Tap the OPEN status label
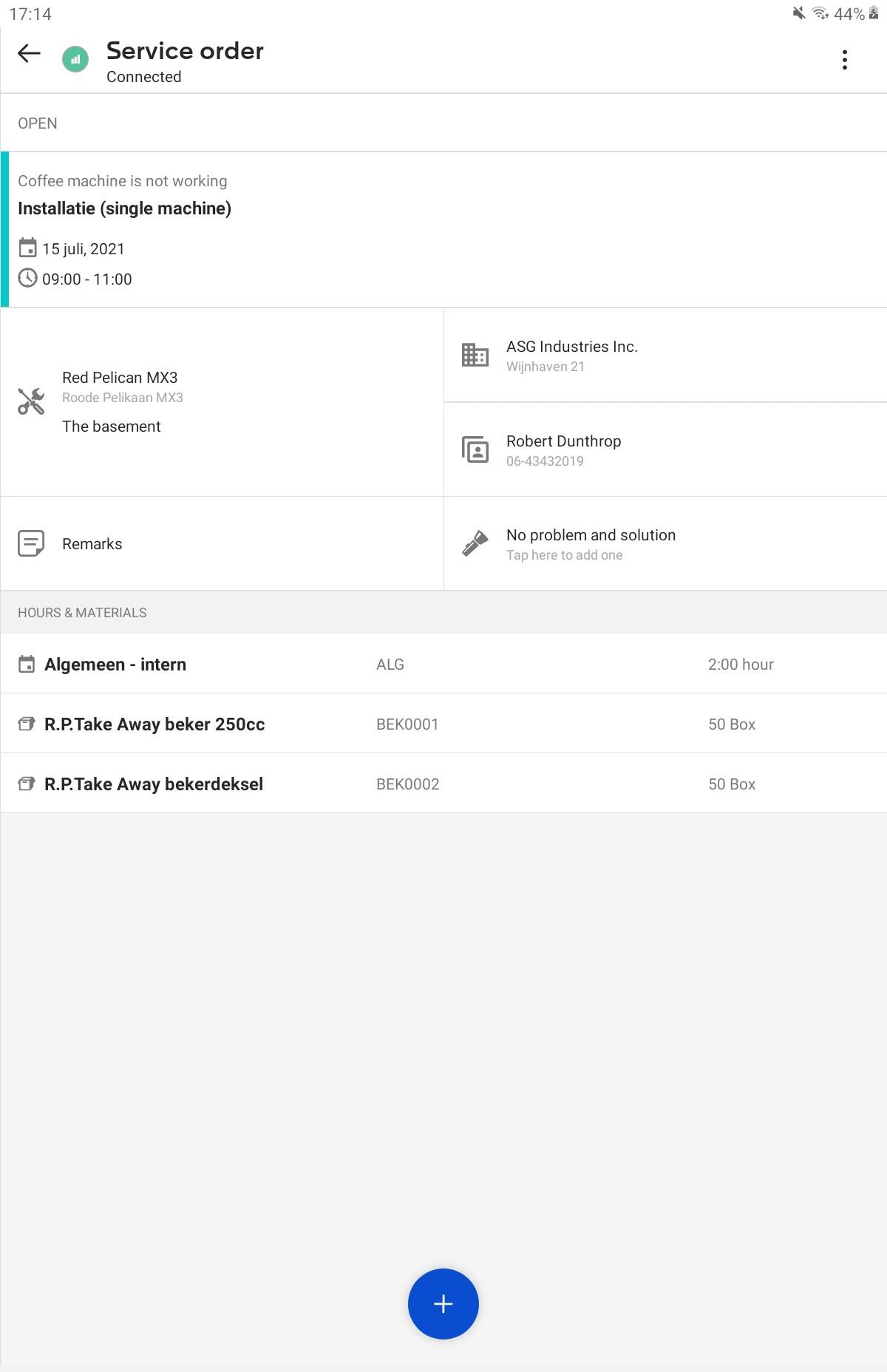 38,123
